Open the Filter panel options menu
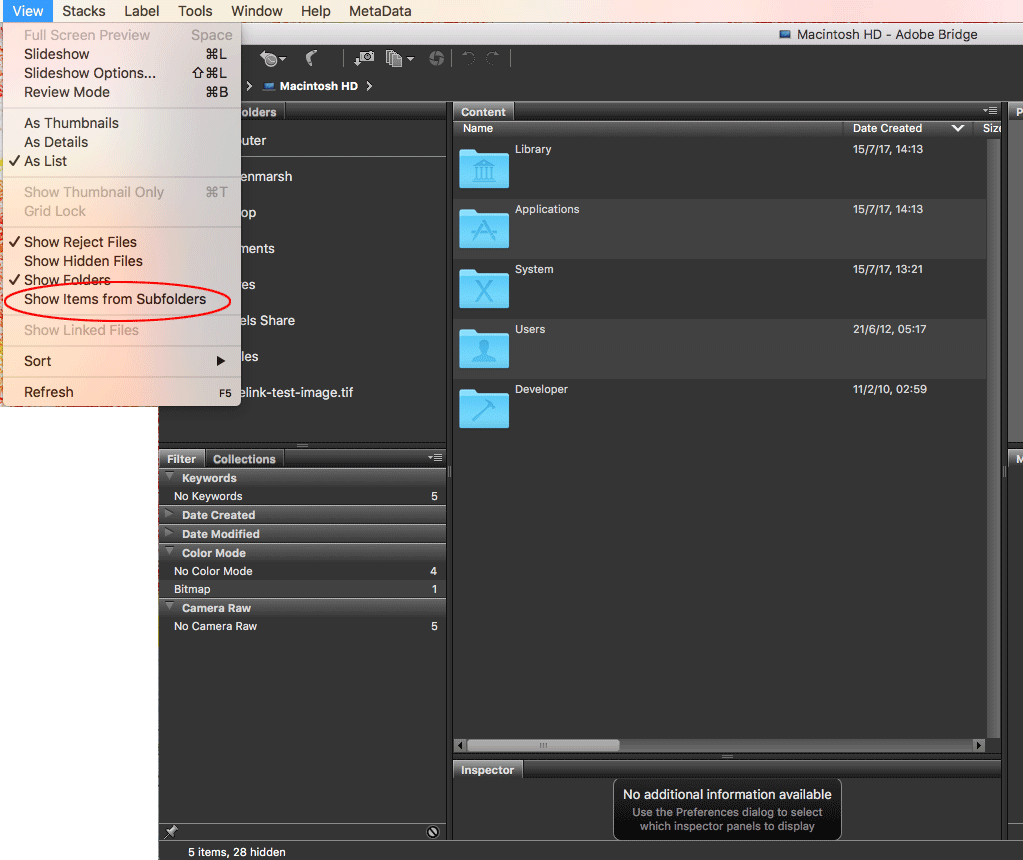Image resolution: width=1023 pixels, height=860 pixels. pos(435,457)
